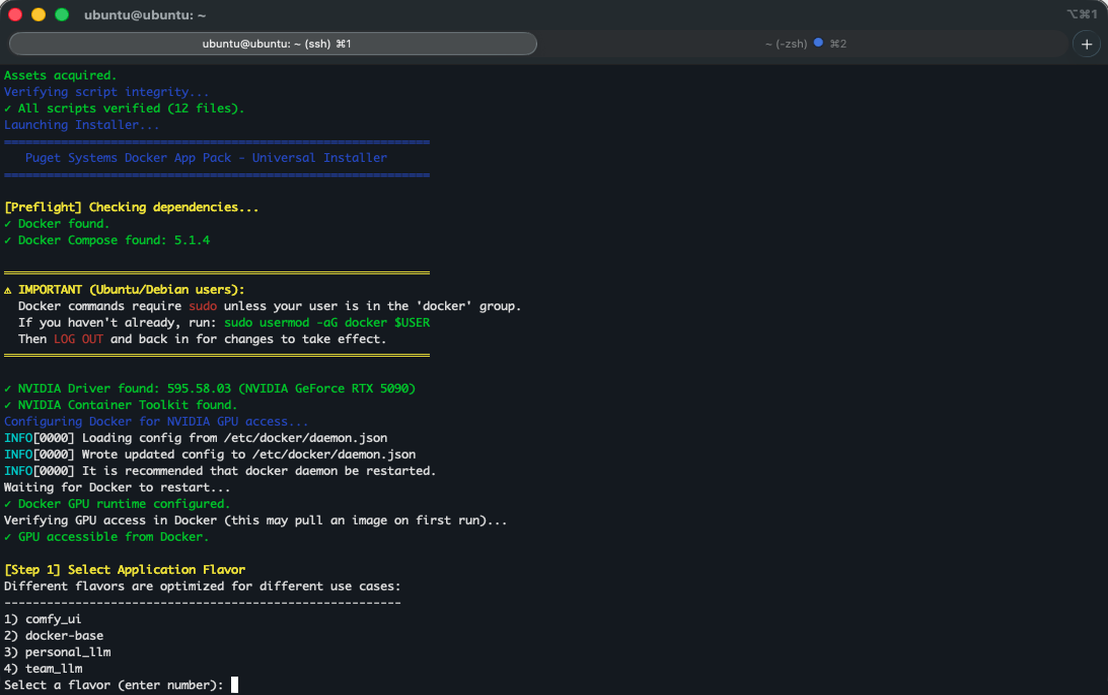Click 'Waiting for Docker to restart...' line
This screenshot has height=695, width=1108.
tap(117, 487)
